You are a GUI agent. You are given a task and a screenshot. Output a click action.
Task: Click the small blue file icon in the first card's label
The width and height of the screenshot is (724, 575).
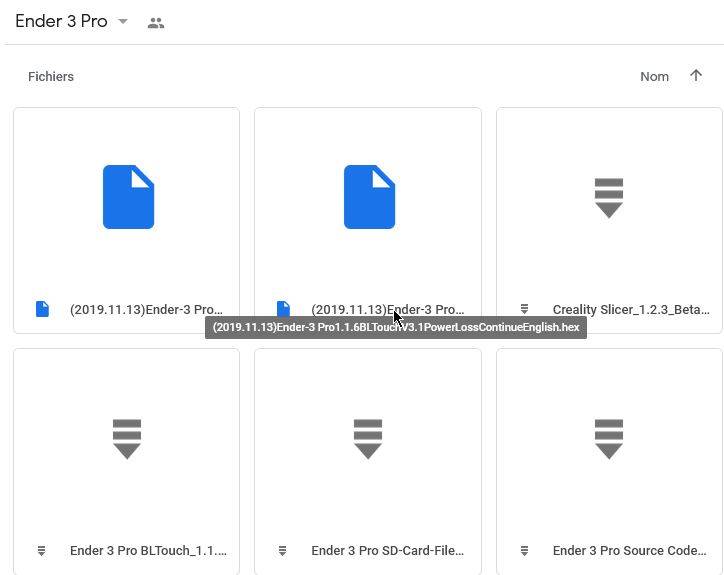pyautogui.click(x=42, y=309)
